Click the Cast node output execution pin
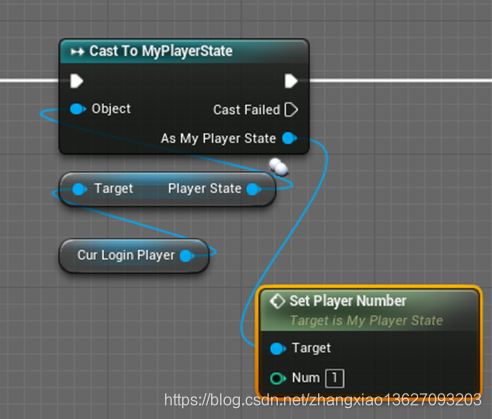The image size is (492, 419). 291,81
